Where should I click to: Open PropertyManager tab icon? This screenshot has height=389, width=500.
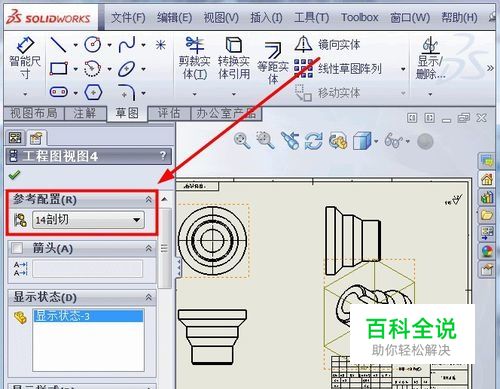click(36, 138)
